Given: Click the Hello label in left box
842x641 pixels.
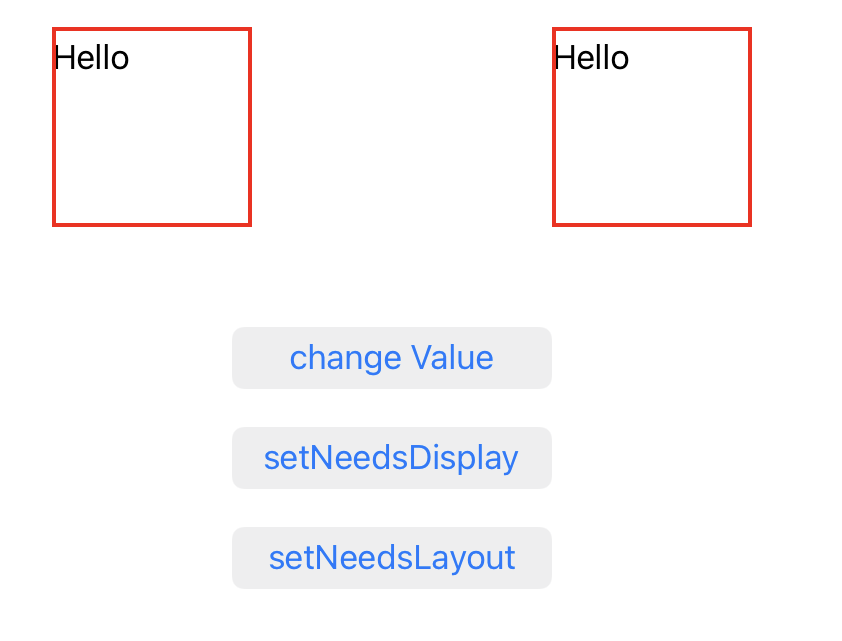Looking at the screenshot, I should [92, 57].
